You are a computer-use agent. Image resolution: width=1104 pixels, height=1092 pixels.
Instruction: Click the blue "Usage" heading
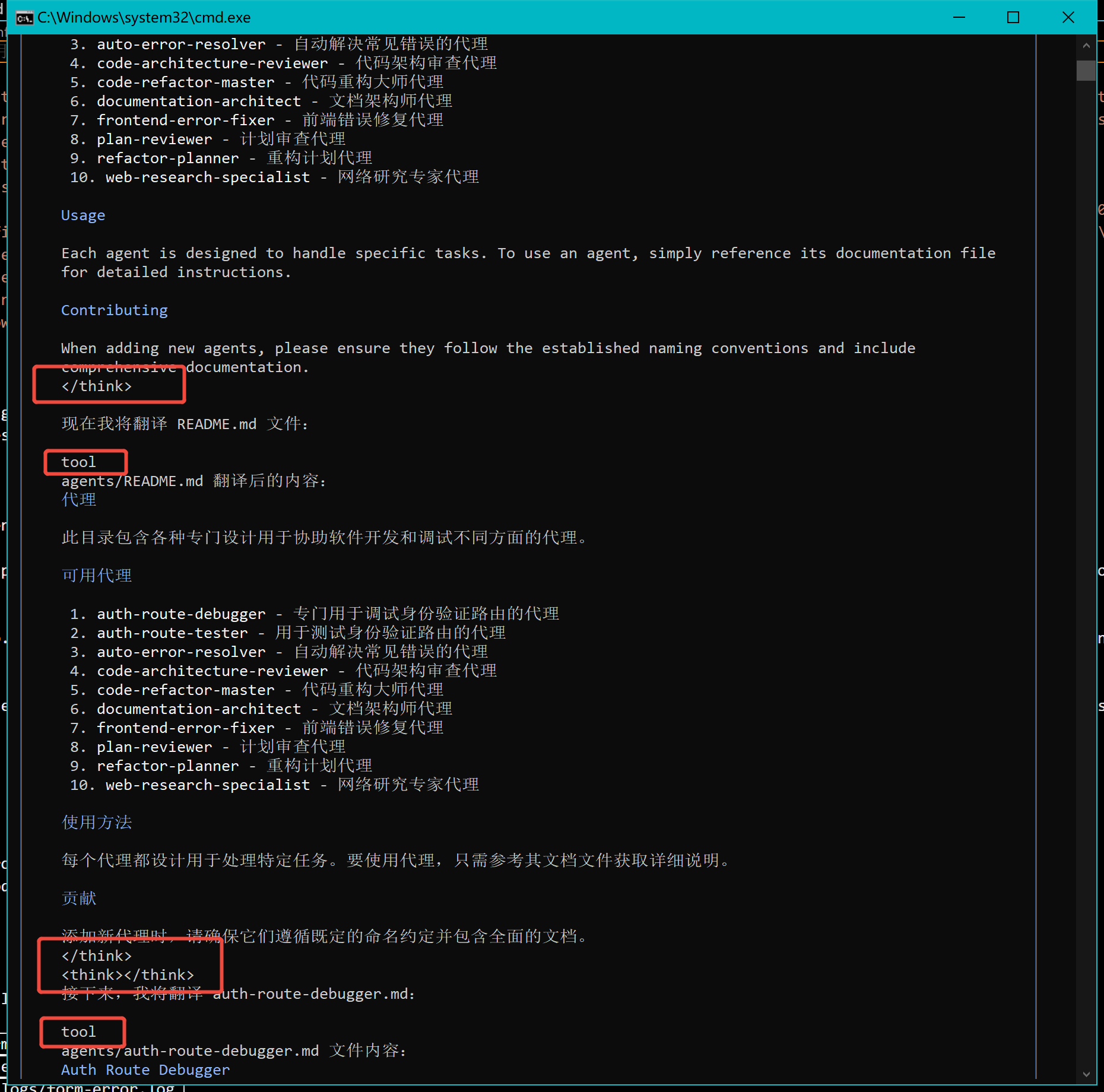pyautogui.click(x=83, y=215)
